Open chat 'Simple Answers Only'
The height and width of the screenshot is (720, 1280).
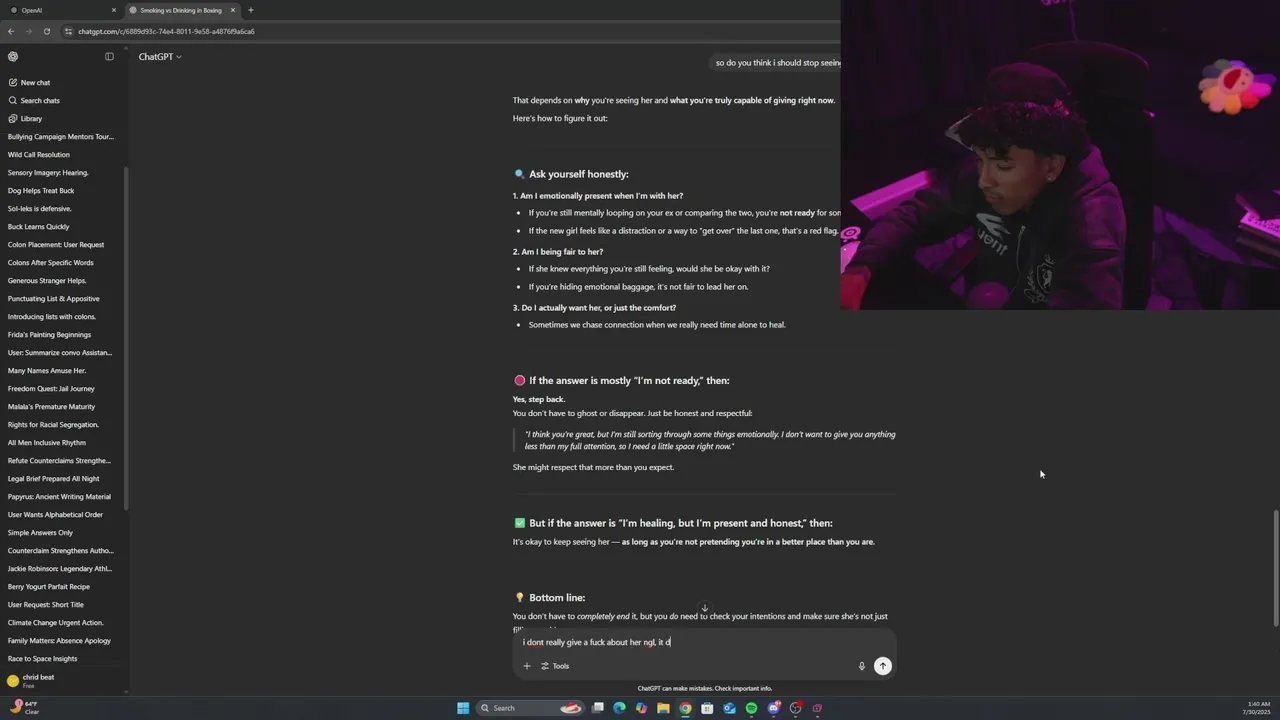pyautogui.click(x=40, y=533)
